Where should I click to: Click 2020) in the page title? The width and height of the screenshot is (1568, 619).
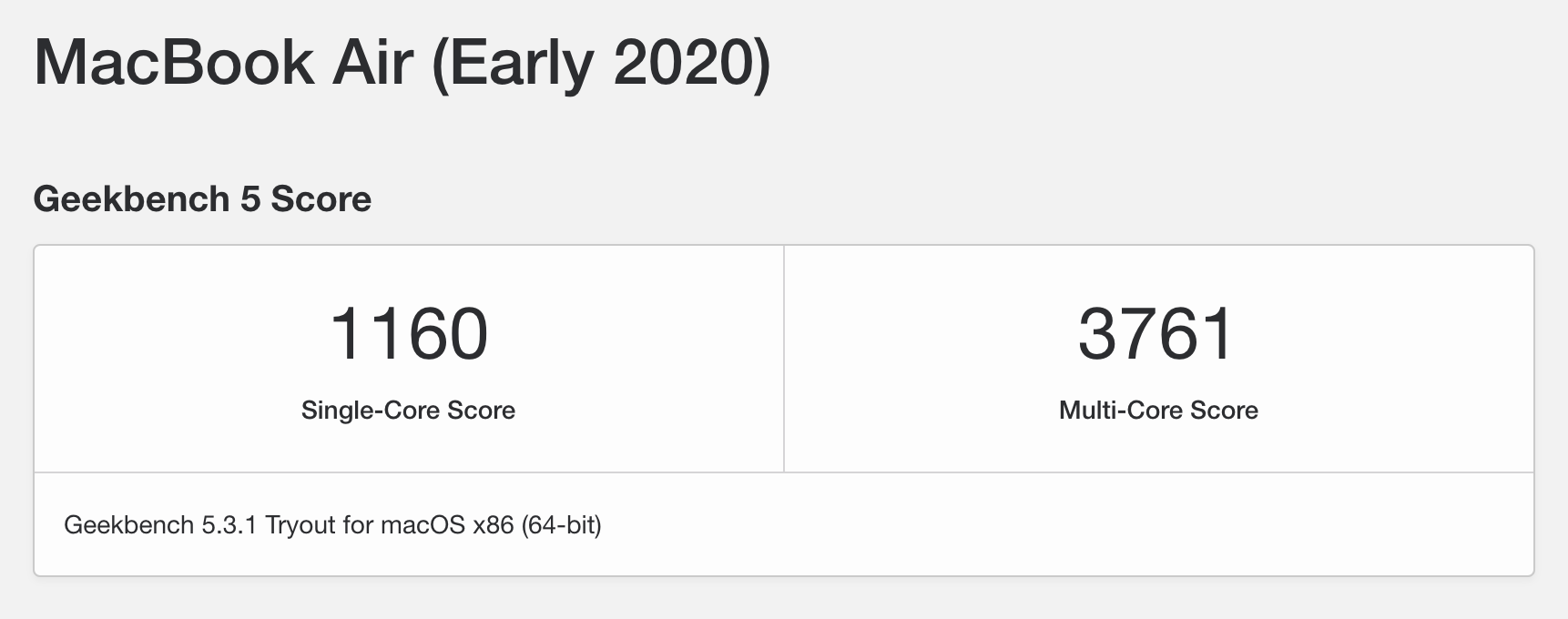pyautogui.click(x=692, y=62)
